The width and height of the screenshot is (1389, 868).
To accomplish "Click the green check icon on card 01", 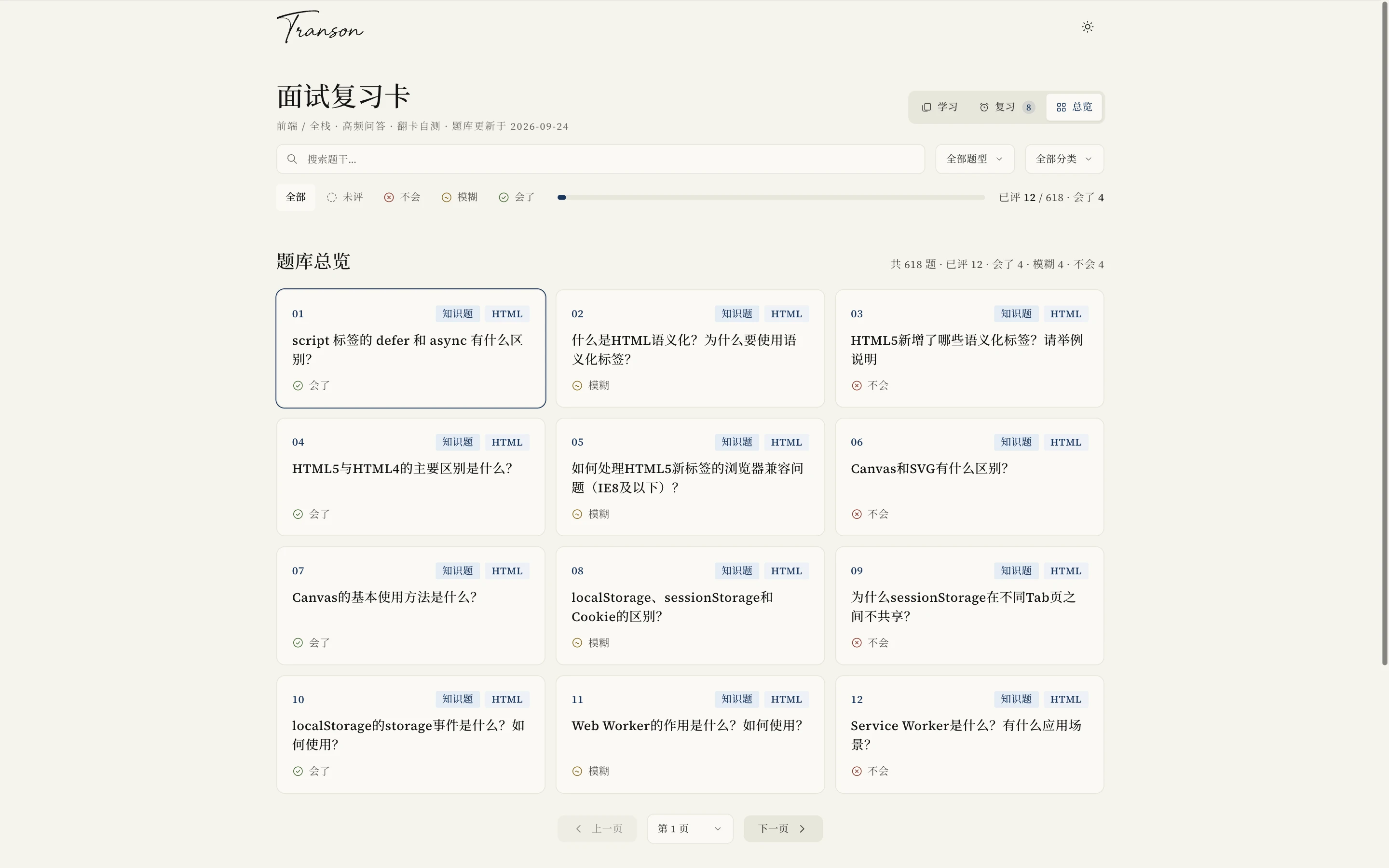I will [298, 386].
